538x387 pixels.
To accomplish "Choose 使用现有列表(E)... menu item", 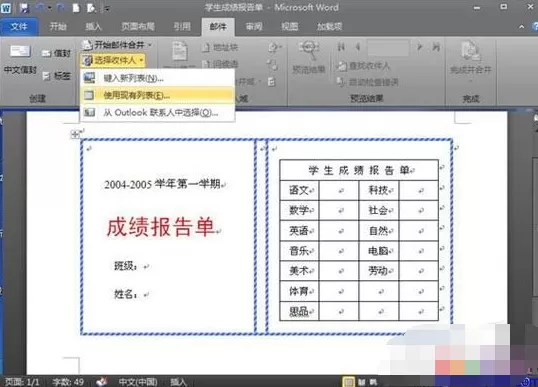I will pyautogui.click(x=157, y=95).
